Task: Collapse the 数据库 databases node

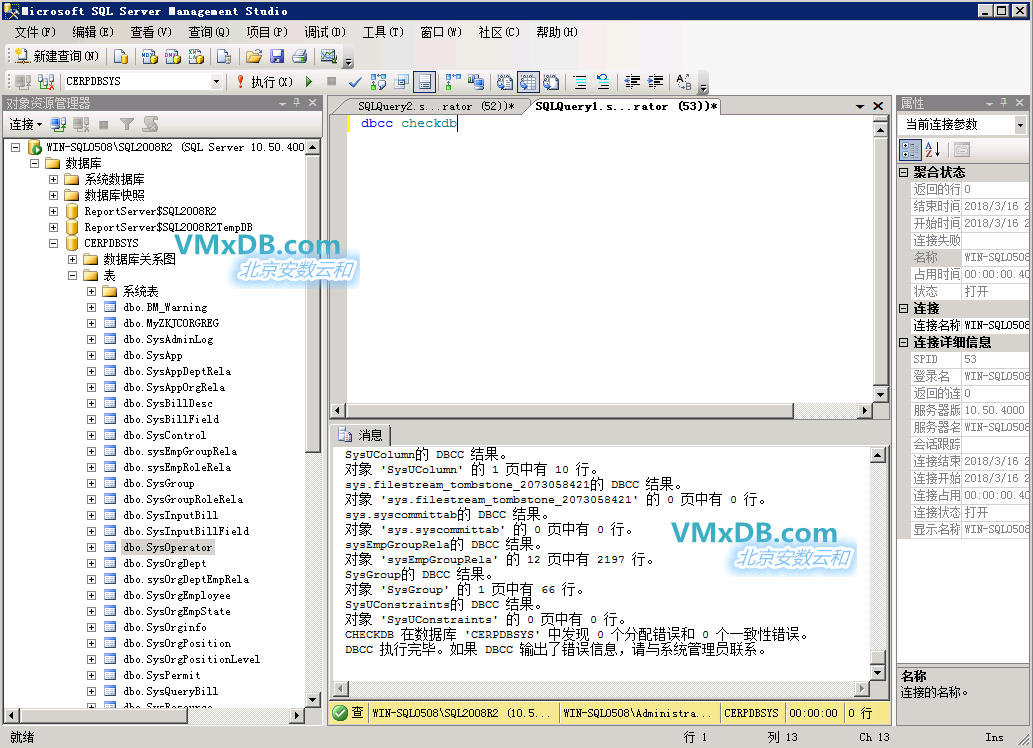Action: click(34, 163)
